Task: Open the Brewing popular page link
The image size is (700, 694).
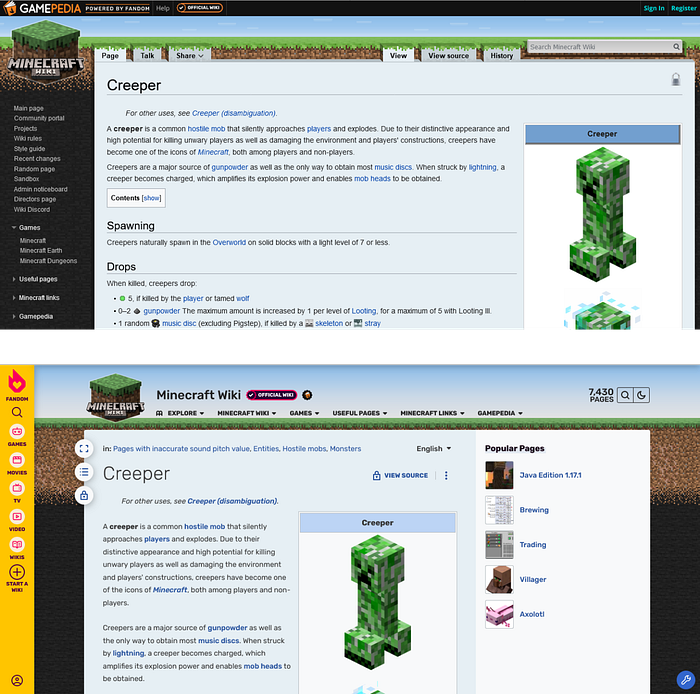Action: (534, 510)
